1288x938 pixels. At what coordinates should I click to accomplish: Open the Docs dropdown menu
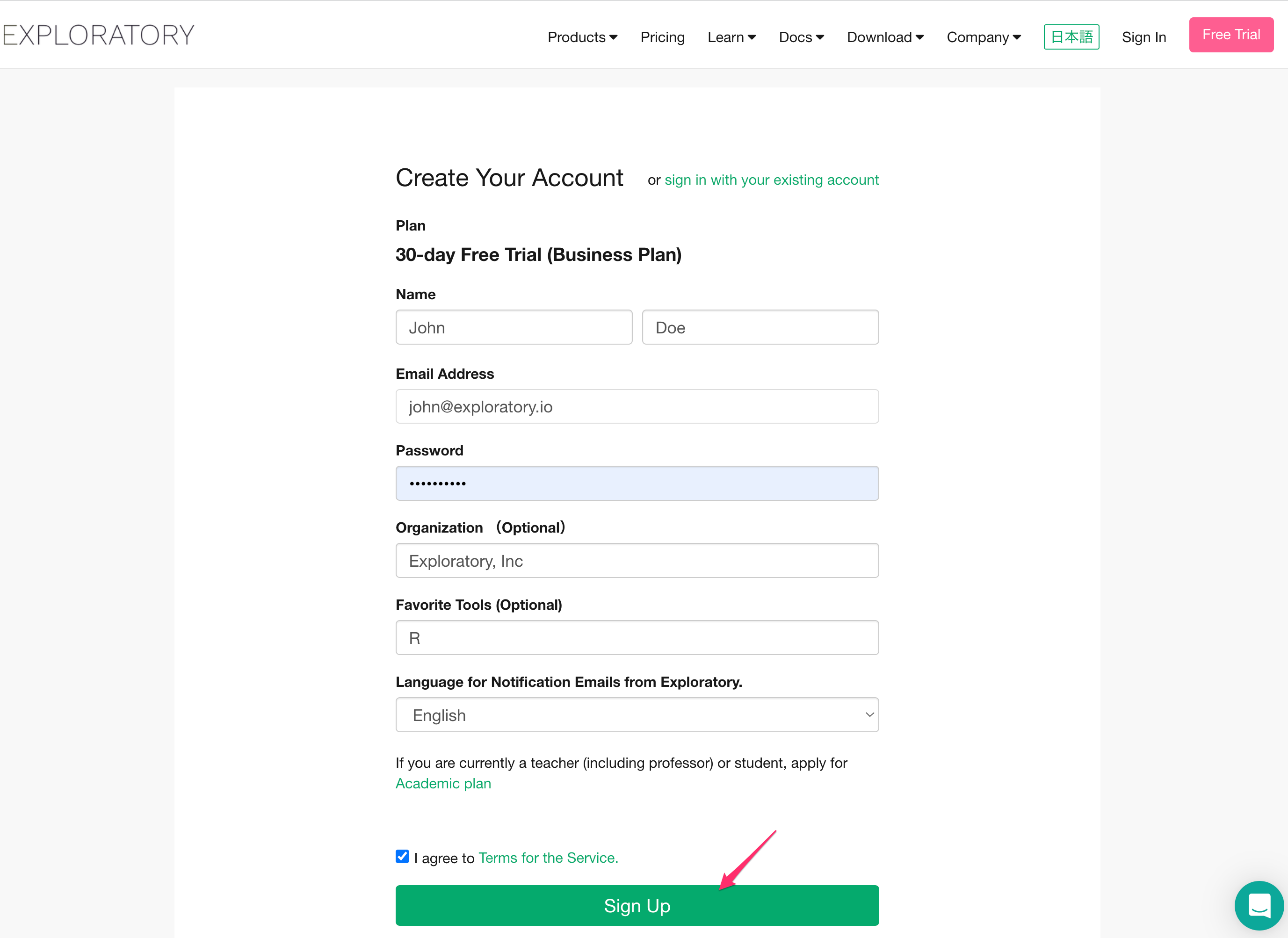point(801,37)
